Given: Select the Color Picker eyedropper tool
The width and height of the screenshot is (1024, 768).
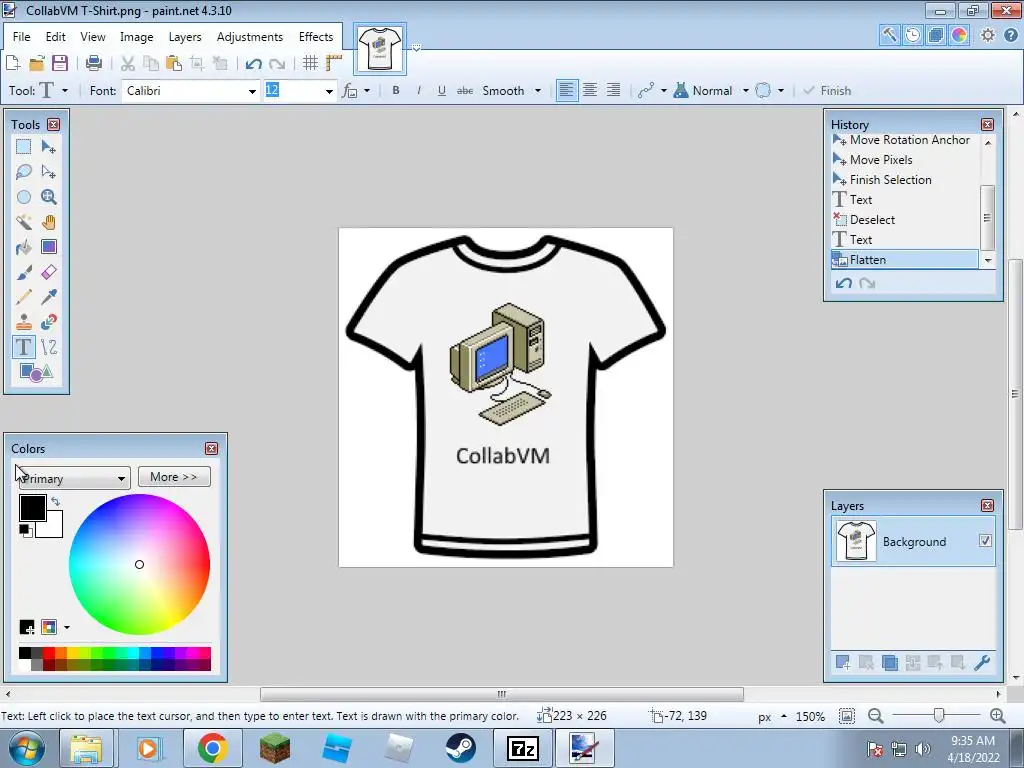Looking at the screenshot, I should pyautogui.click(x=48, y=297).
